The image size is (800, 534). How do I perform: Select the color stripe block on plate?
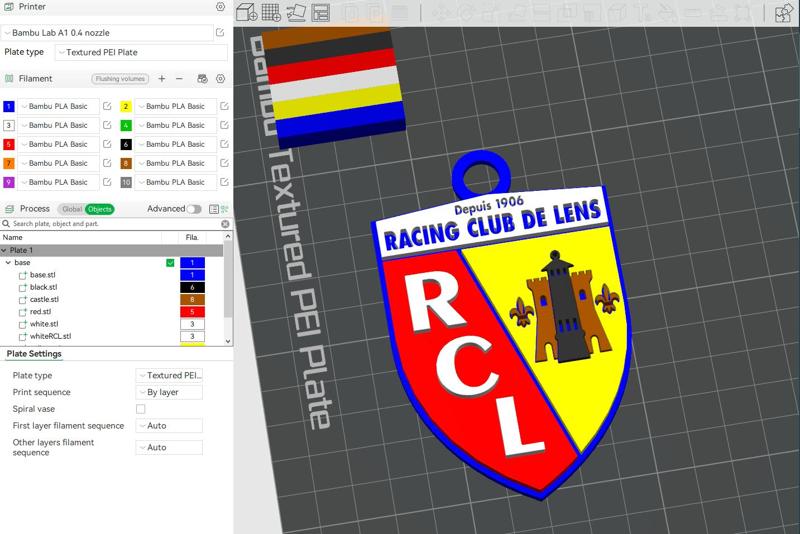[x=333, y=88]
